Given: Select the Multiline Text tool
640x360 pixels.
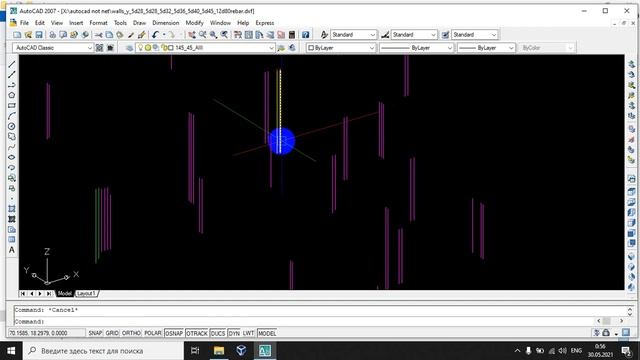Looking at the screenshot, I should pos(12,250).
